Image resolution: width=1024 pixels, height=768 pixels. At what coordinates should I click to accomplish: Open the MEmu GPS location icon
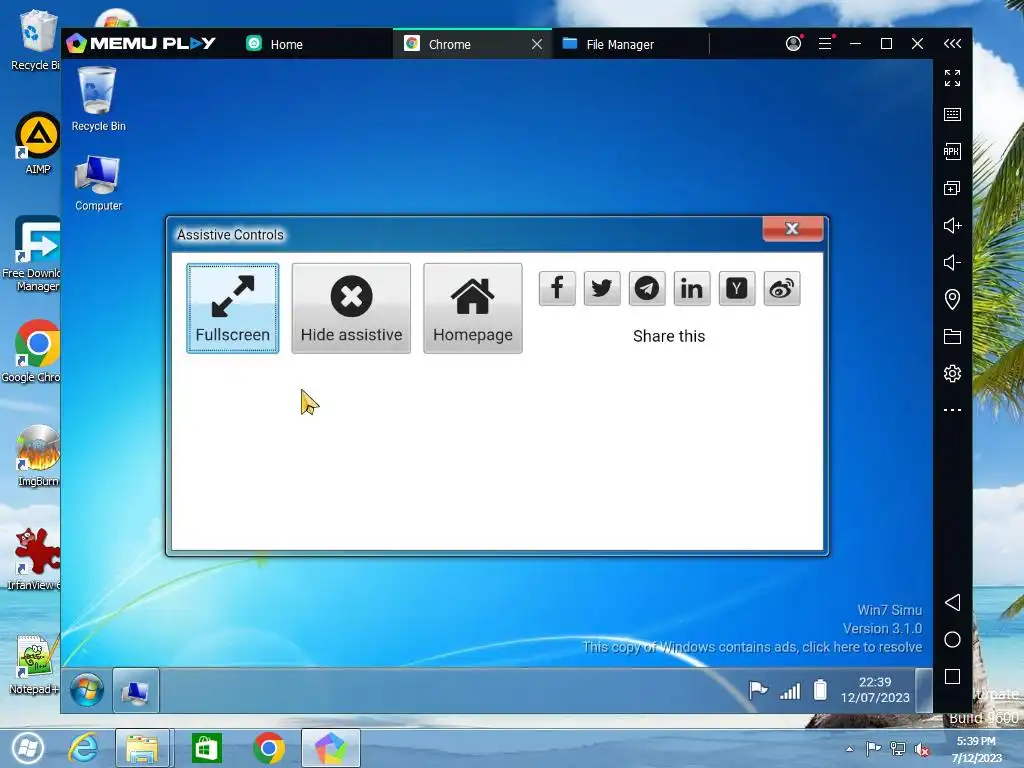[x=952, y=299]
